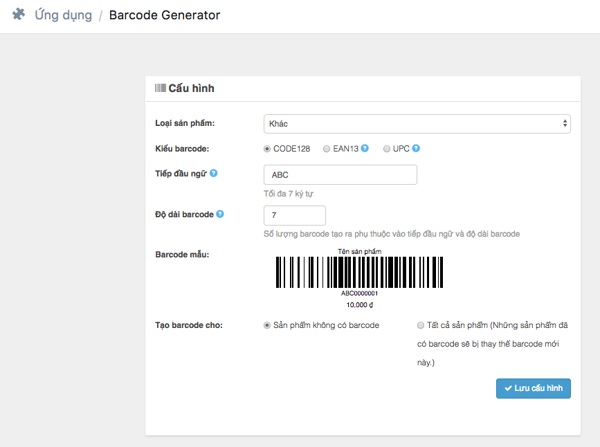The width and height of the screenshot is (600, 447).
Task: Click the barcode icon beside Cấu hình heading
Action: [160, 88]
